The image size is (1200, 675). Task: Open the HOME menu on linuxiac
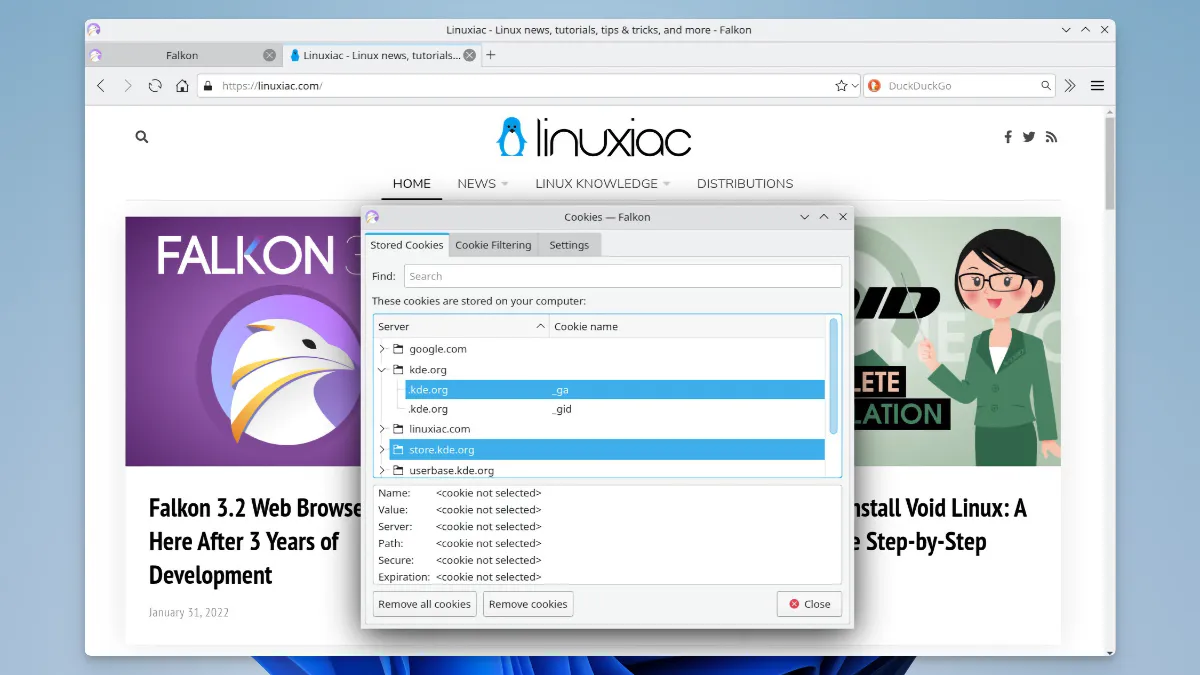(x=412, y=184)
